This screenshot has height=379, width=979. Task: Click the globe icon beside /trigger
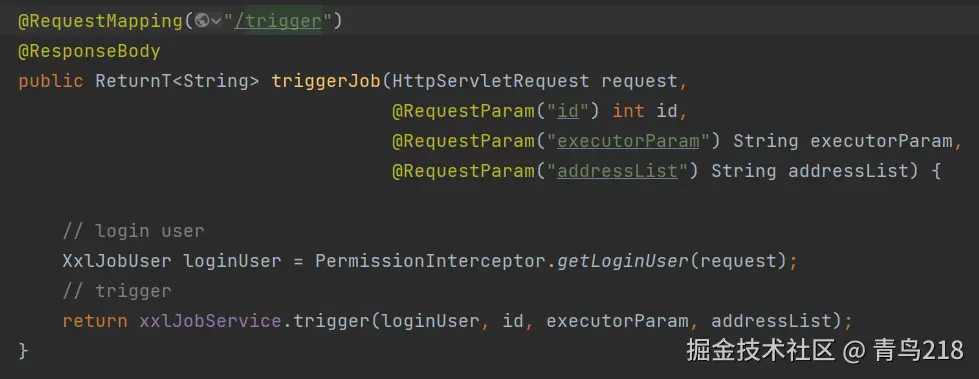click(202, 21)
